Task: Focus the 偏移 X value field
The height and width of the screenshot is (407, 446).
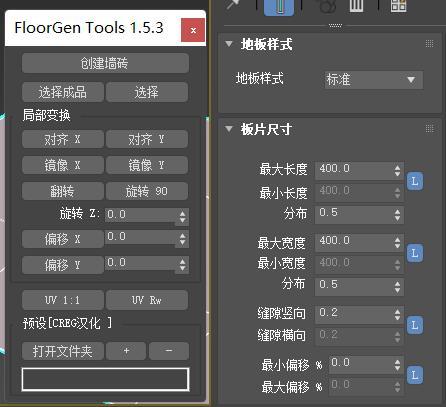Action: pyautogui.click(x=140, y=237)
